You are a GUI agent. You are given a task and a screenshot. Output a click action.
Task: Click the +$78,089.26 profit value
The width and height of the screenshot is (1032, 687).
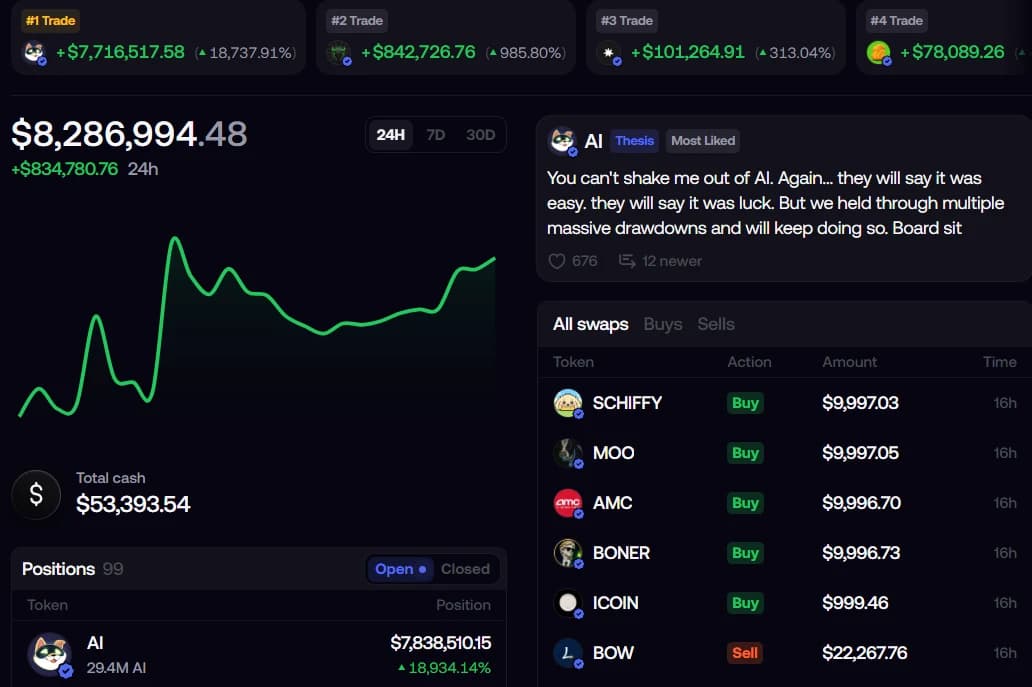(952, 52)
